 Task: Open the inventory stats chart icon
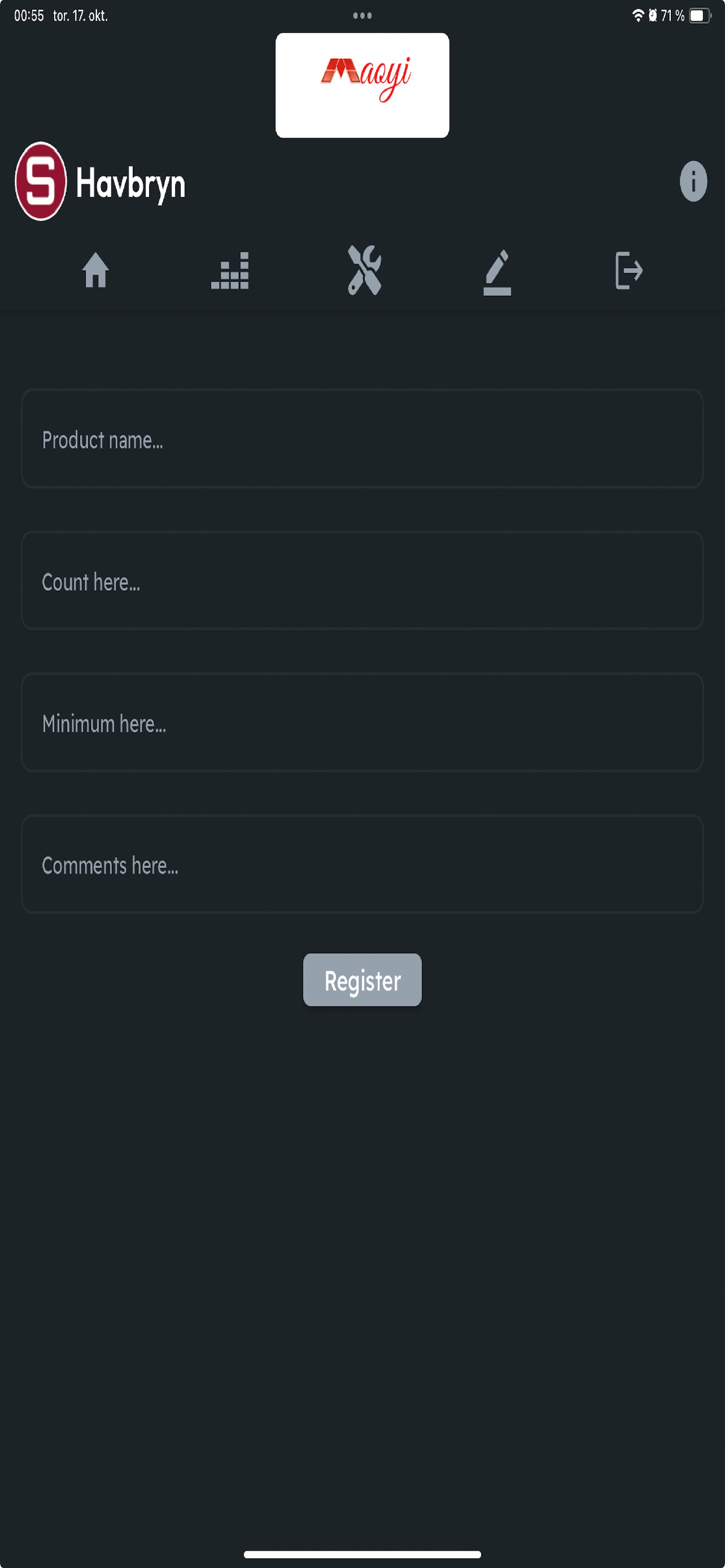coord(230,271)
